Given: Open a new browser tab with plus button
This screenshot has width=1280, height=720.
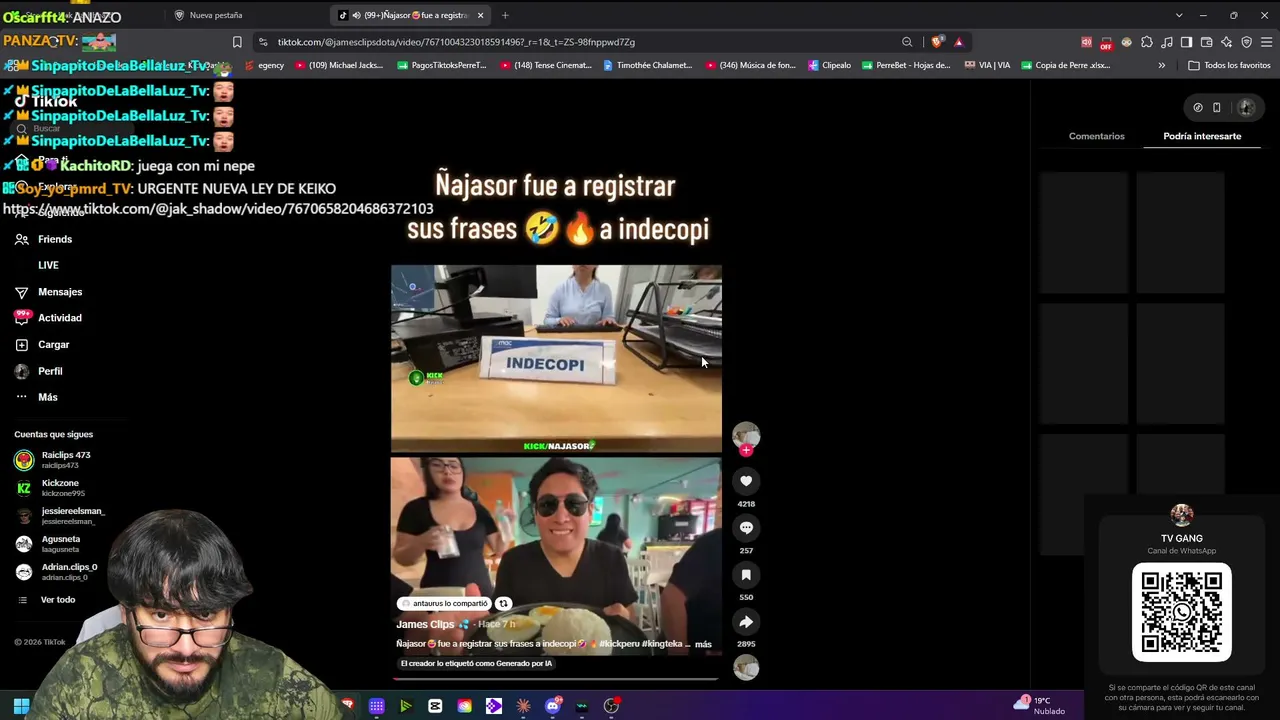Looking at the screenshot, I should point(505,15).
